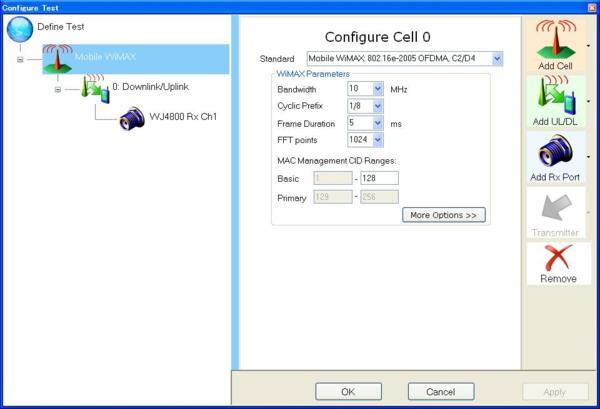Select the WJ4800 Rx Ch1 connector icon
Image resolution: width=600 pixels, height=409 pixels.
pos(132,118)
